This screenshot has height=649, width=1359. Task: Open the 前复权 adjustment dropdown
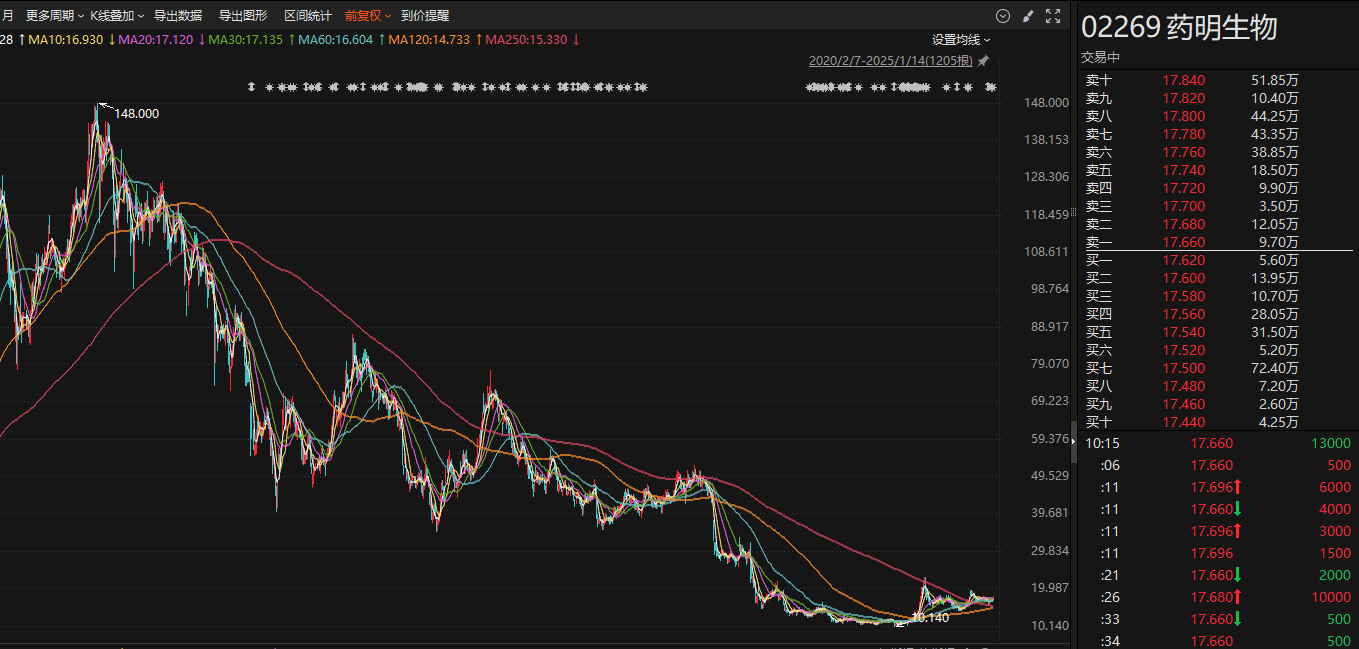tap(368, 16)
